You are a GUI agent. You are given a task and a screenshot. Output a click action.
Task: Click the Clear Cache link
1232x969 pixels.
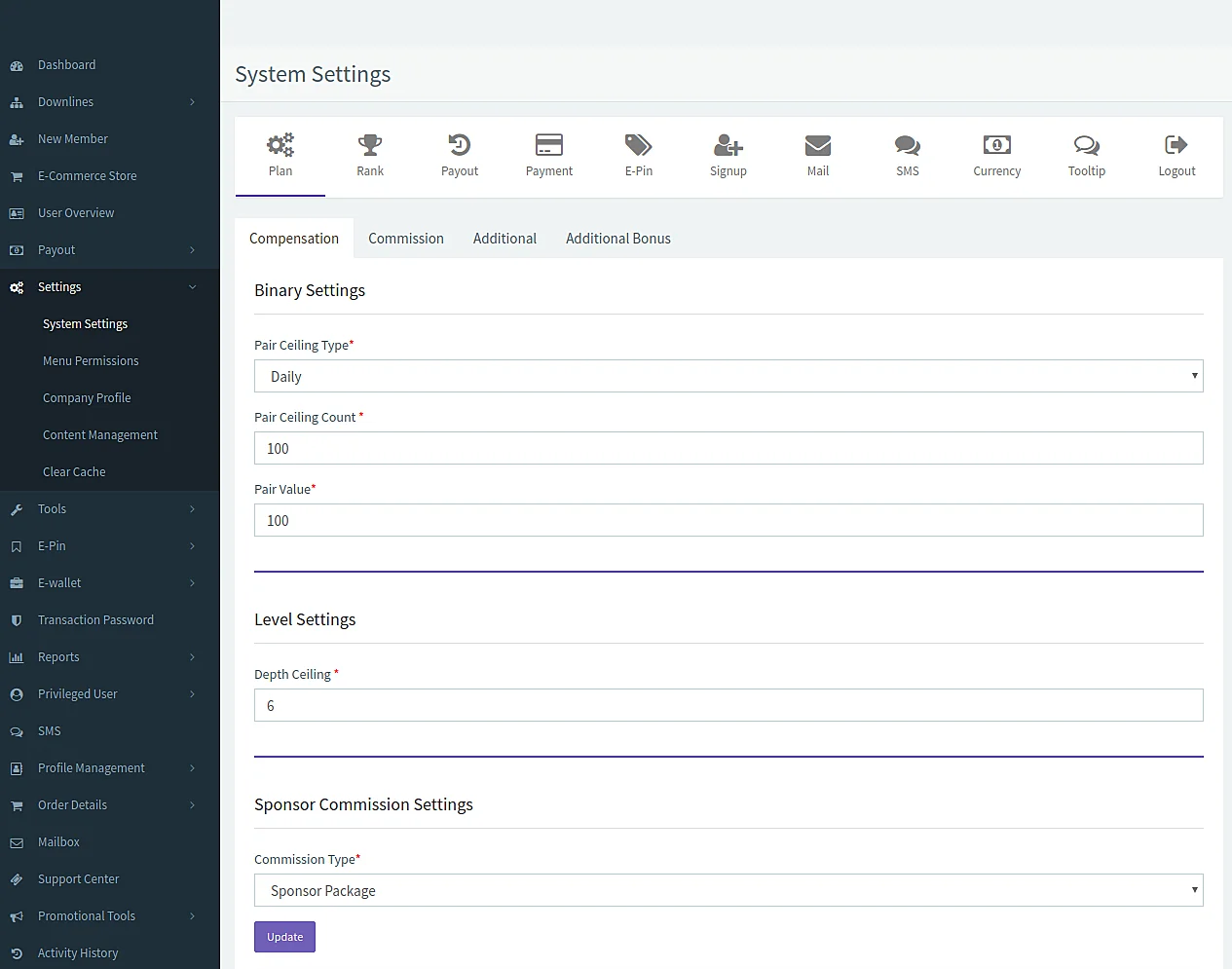coord(74,472)
